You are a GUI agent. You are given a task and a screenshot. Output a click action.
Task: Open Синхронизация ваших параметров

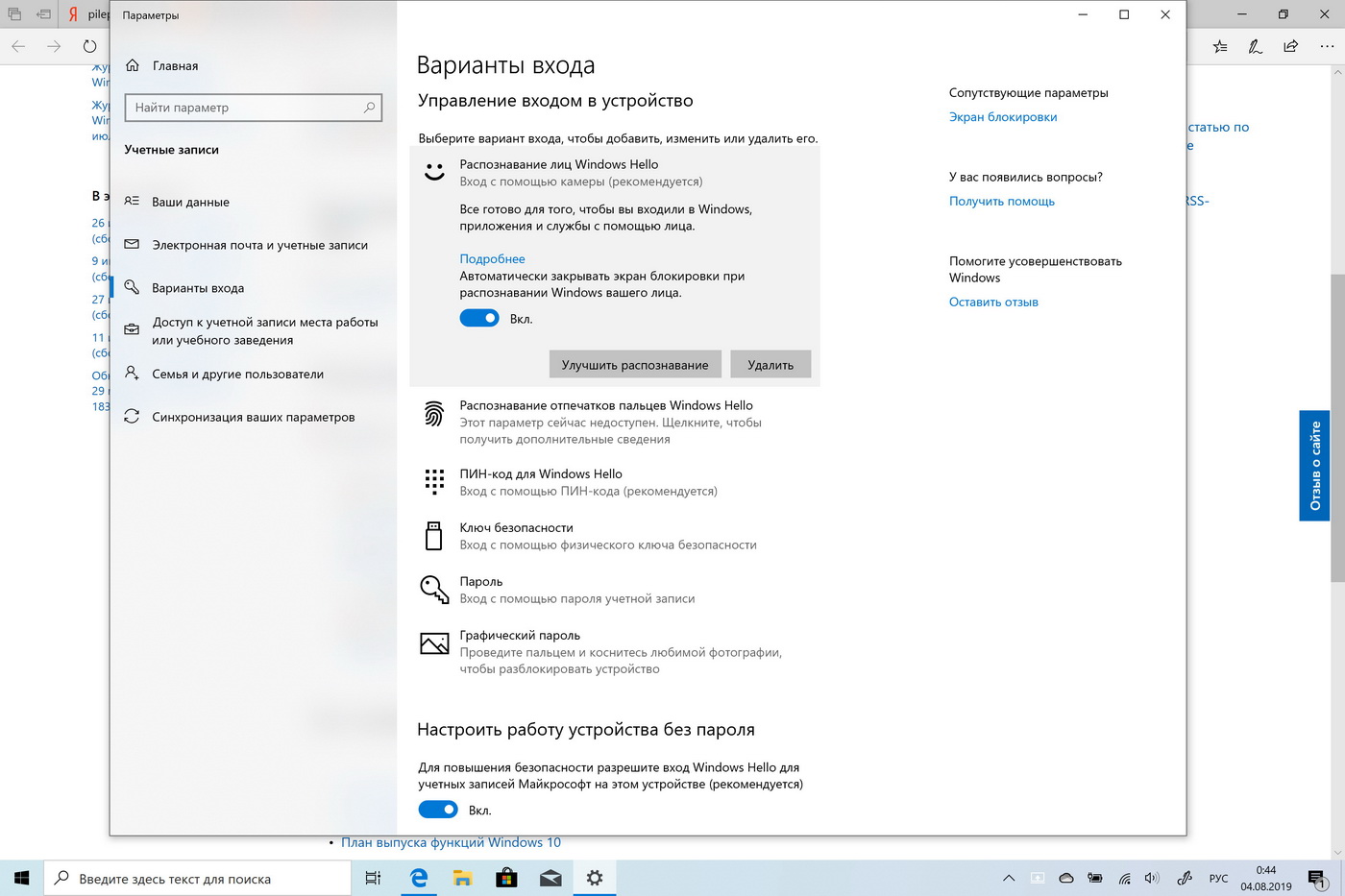[254, 417]
